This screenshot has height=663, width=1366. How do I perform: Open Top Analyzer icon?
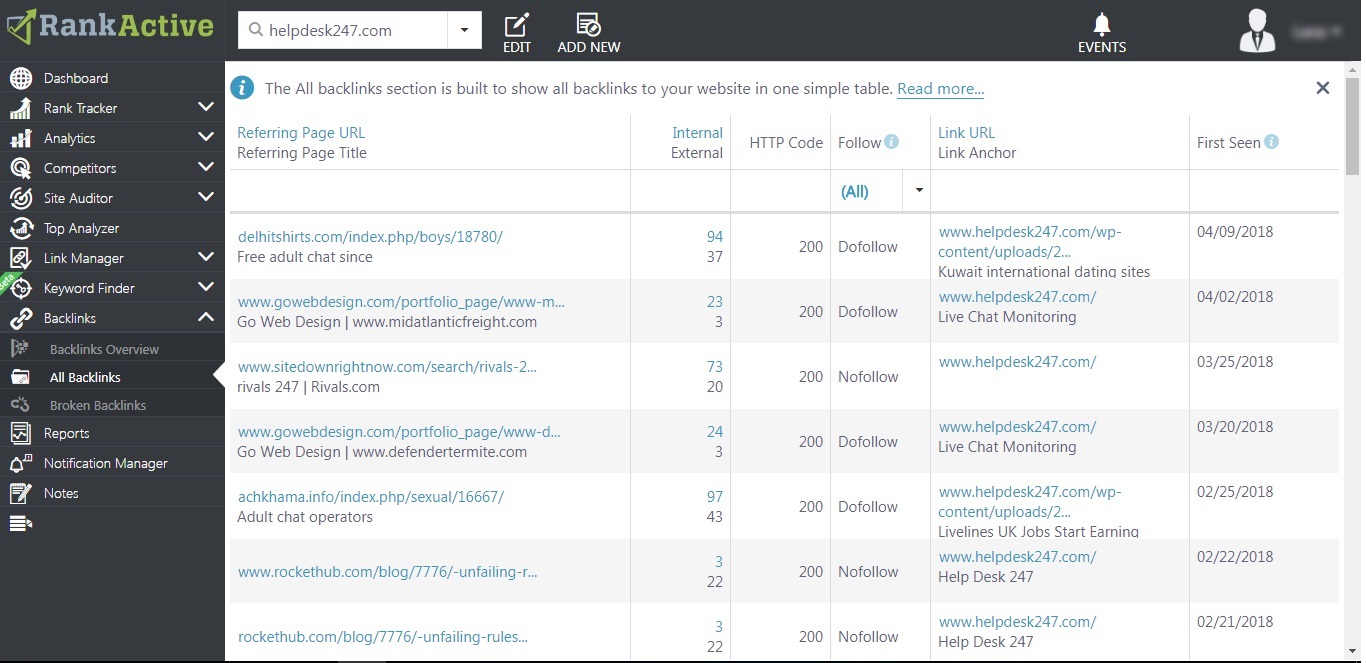click(20, 228)
